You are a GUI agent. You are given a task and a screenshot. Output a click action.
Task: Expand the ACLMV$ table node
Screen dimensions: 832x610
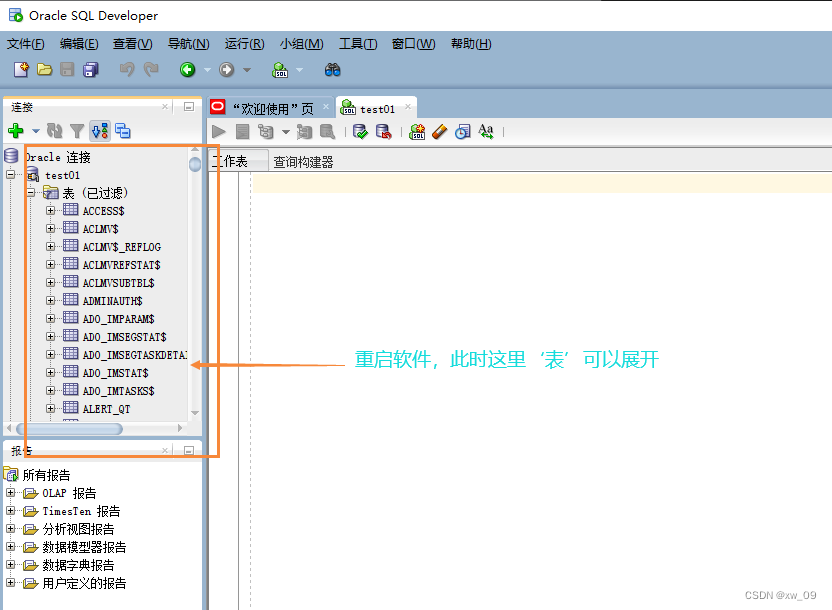[50, 229]
